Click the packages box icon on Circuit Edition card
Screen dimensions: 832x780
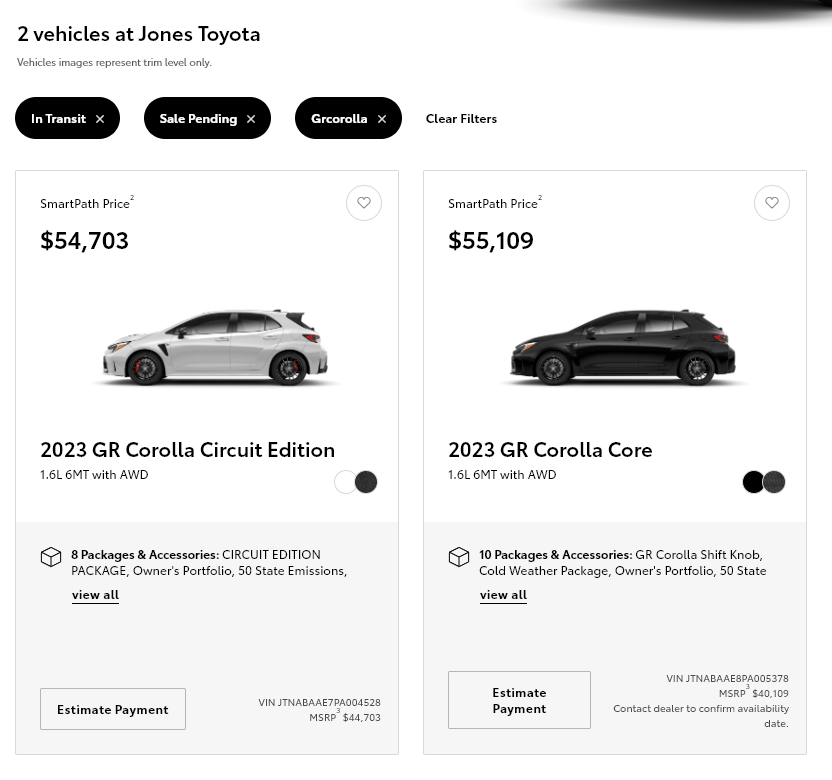51,557
